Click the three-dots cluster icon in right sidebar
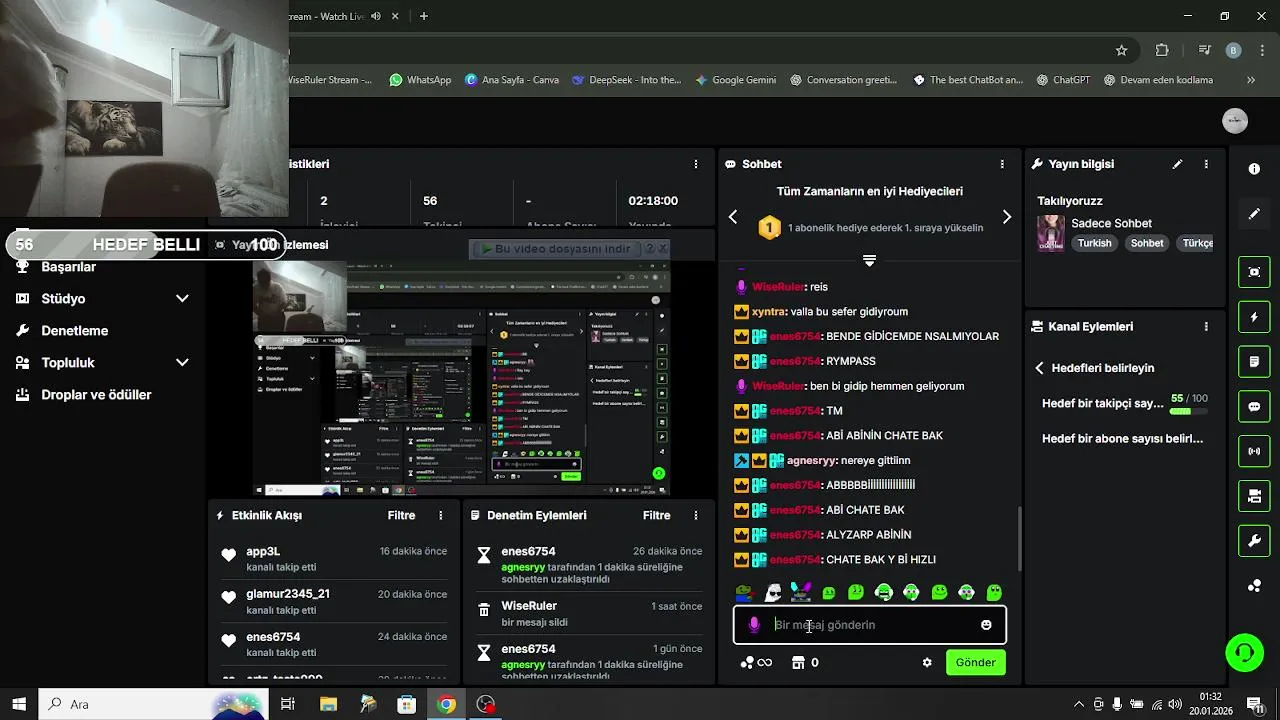The image size is (1280, 720). [x=1254, y=586]
